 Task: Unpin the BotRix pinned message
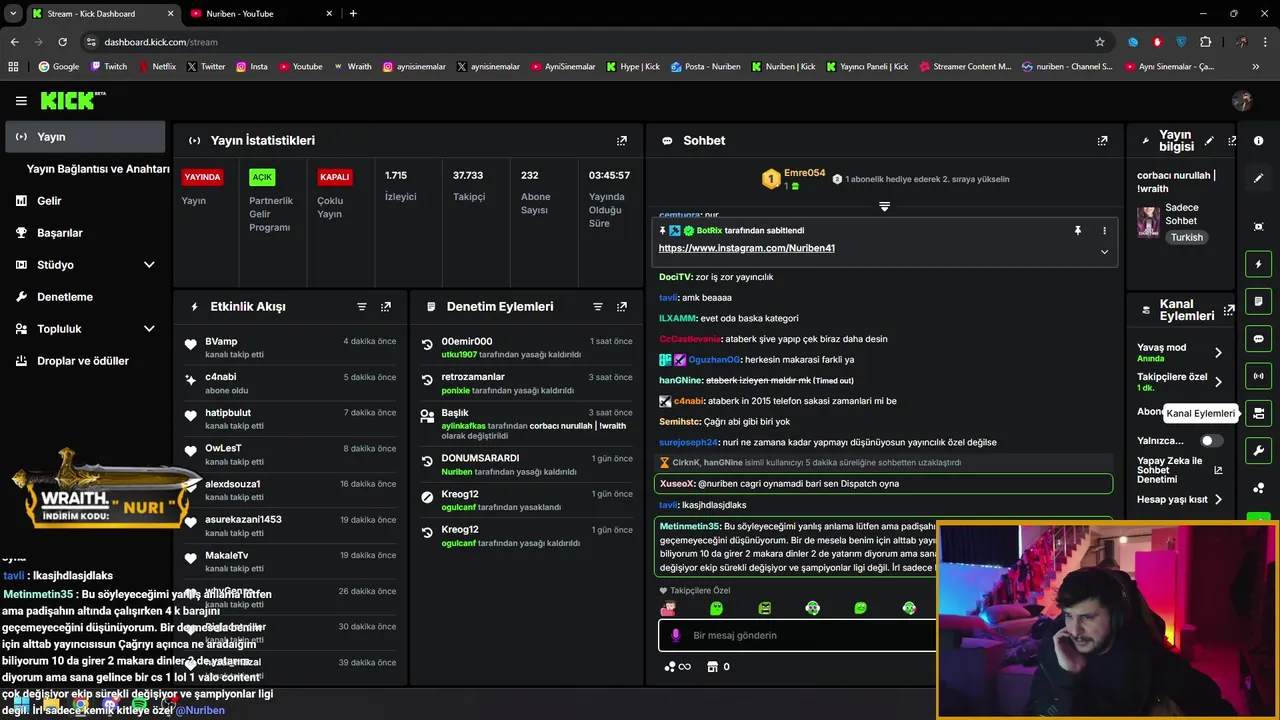click(x=1077, y=230)
